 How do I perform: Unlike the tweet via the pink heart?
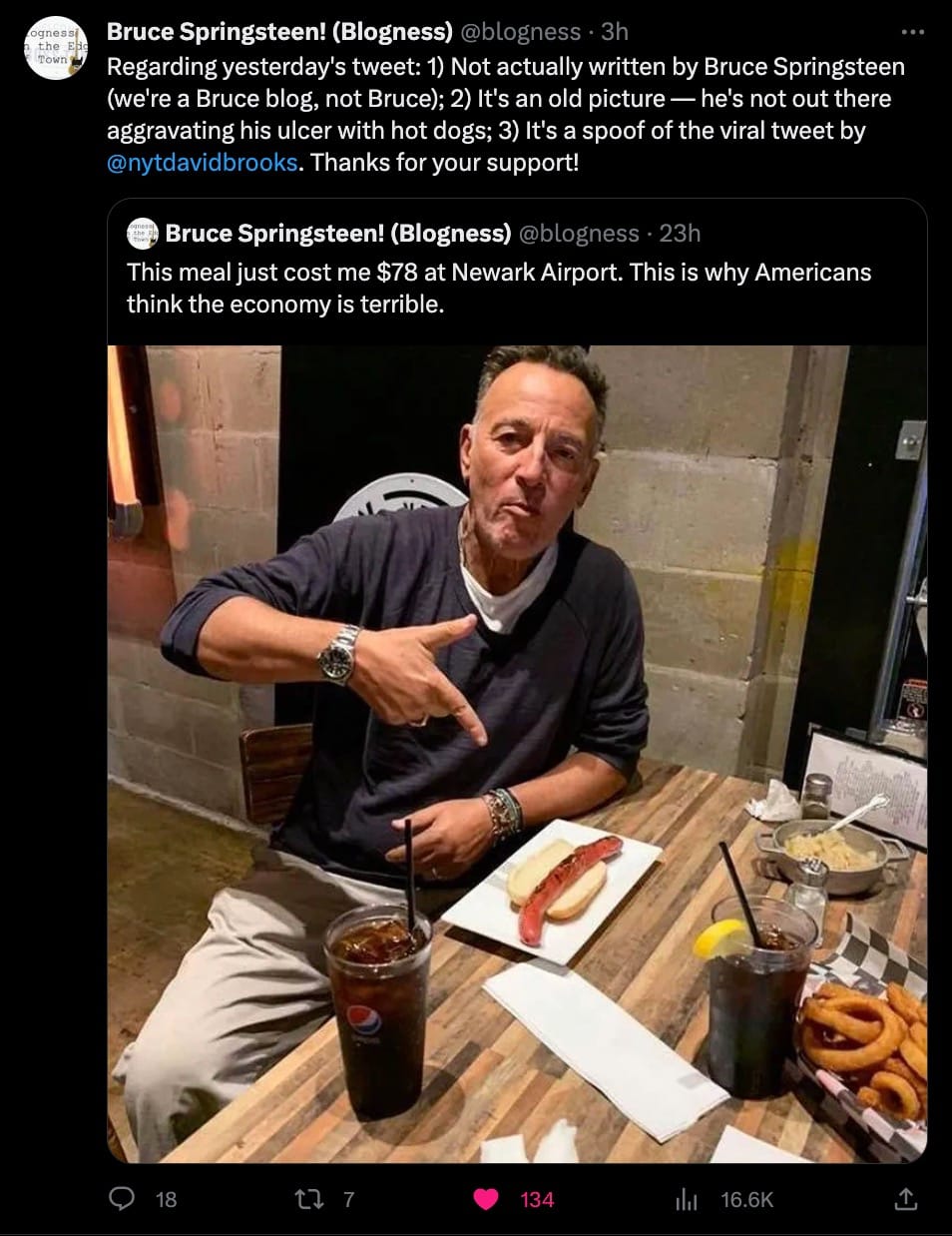(x=486, y=1198)
